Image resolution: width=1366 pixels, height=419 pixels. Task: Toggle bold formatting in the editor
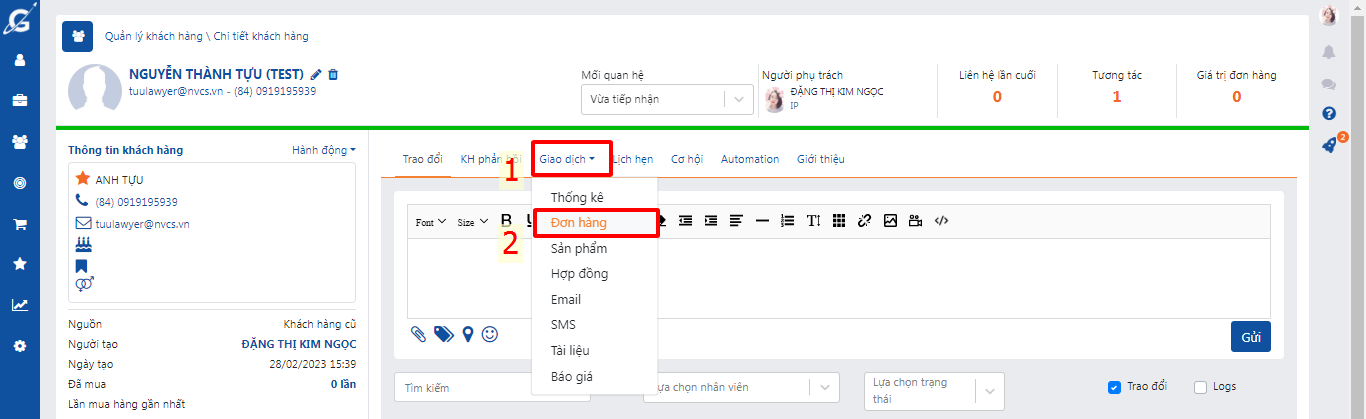506,221
